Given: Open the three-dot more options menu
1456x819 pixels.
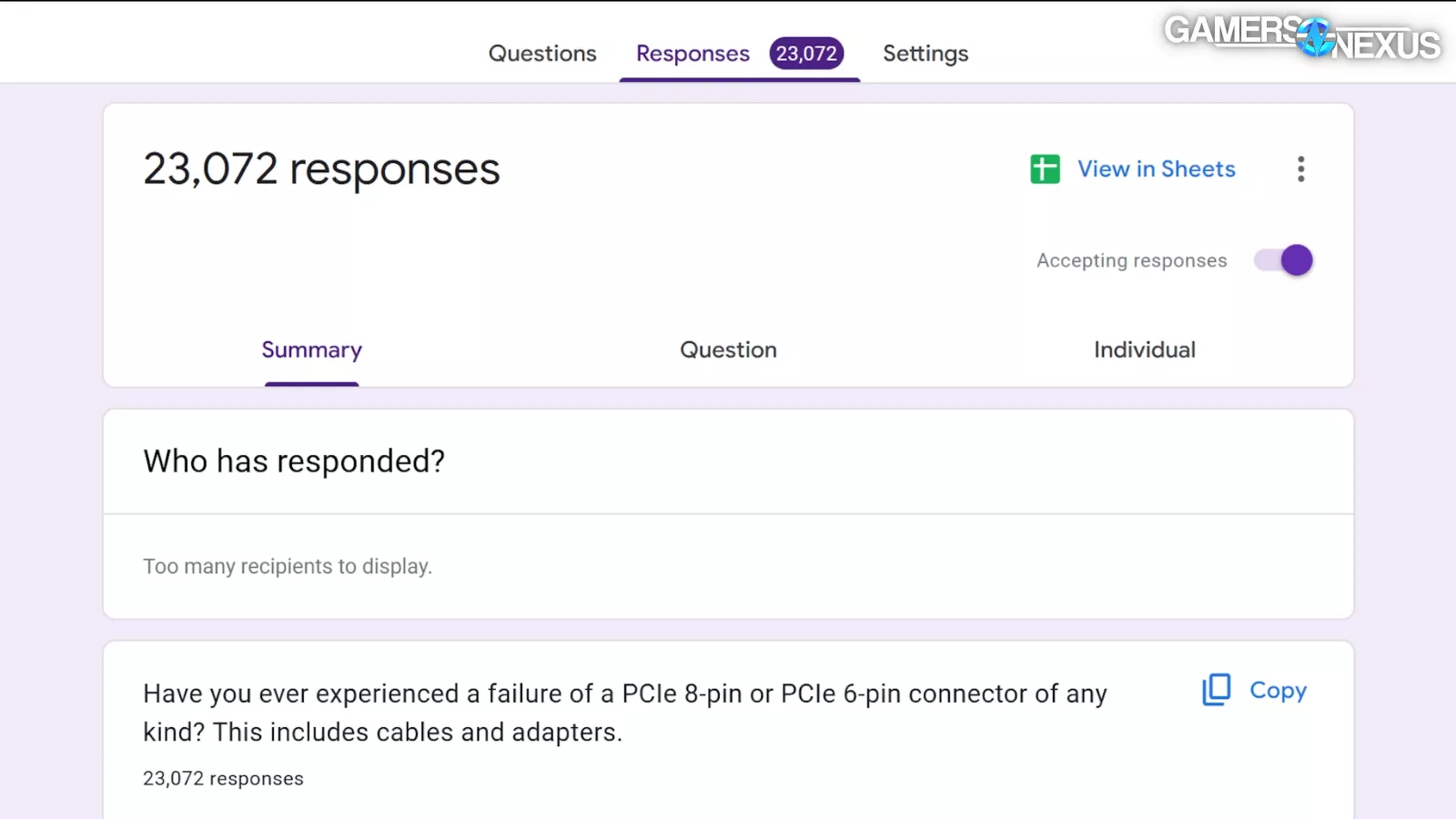Looking at the screenshot, I should tap(1300, 169).
